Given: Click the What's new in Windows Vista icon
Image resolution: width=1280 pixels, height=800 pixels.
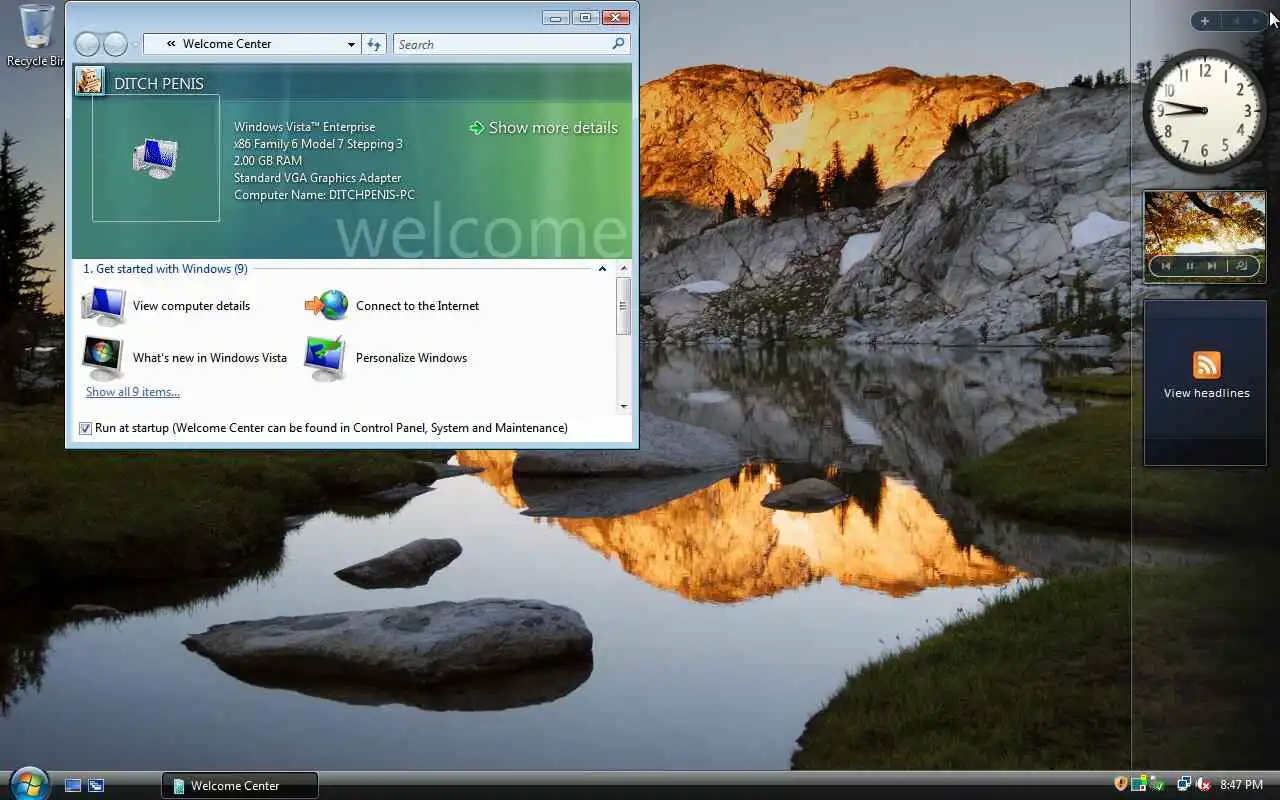Looking at the screenshot, I should pyautogui.click(x=104, y=358).
